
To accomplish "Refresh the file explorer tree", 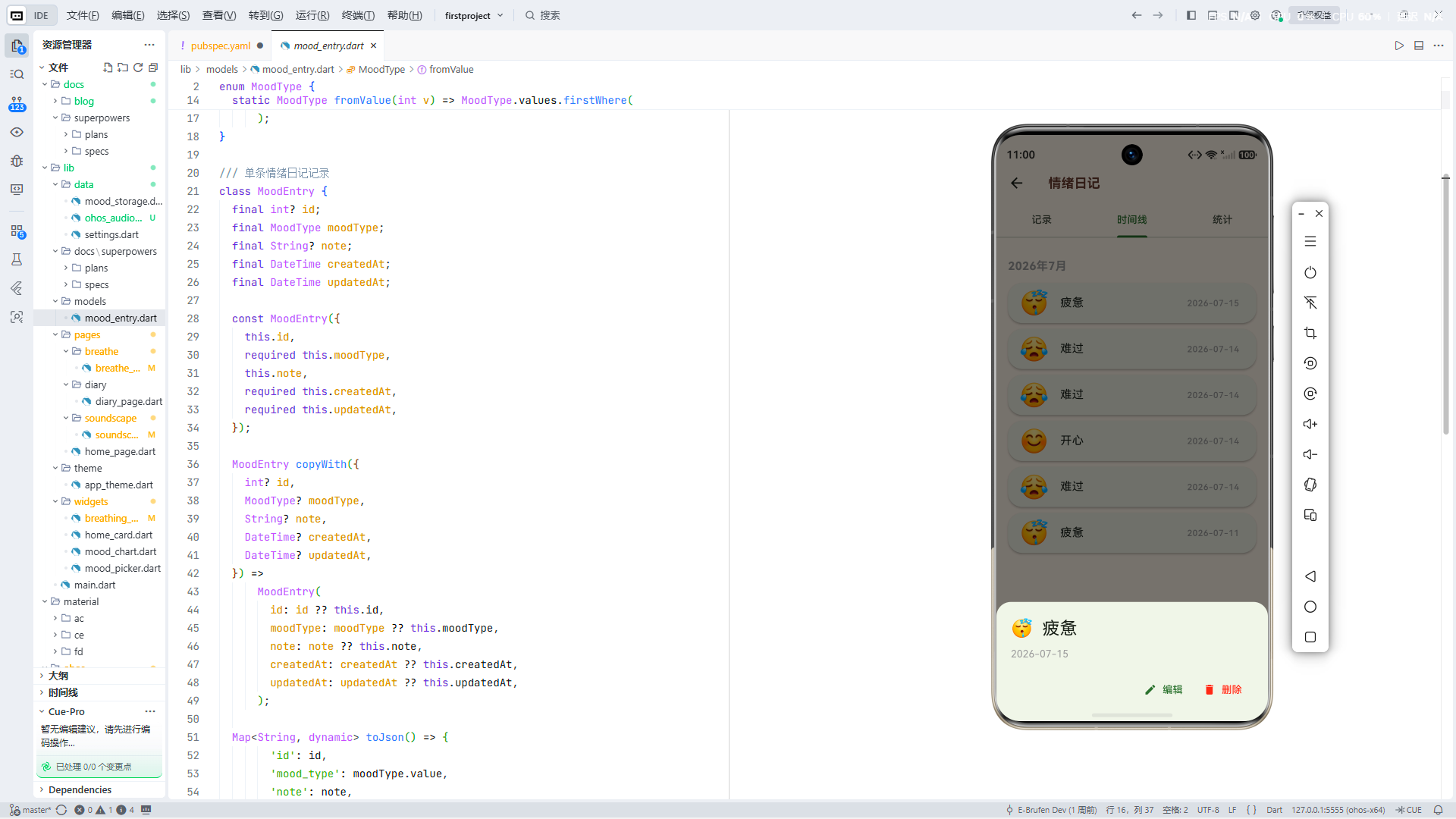I will [138, 67].
